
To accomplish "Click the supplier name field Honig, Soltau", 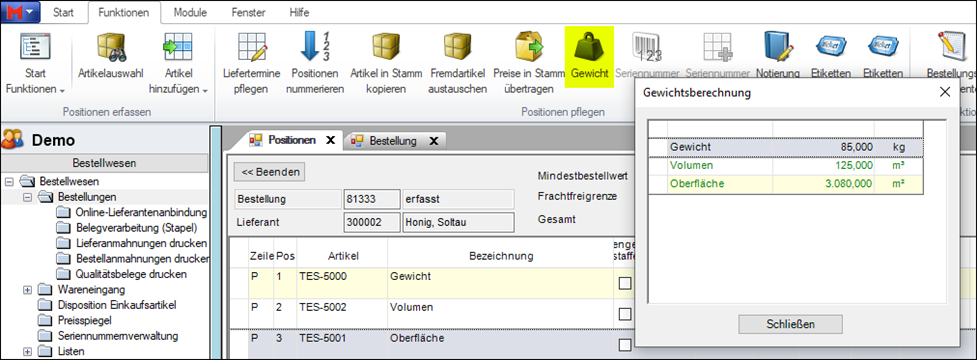I will click(458, 222).
